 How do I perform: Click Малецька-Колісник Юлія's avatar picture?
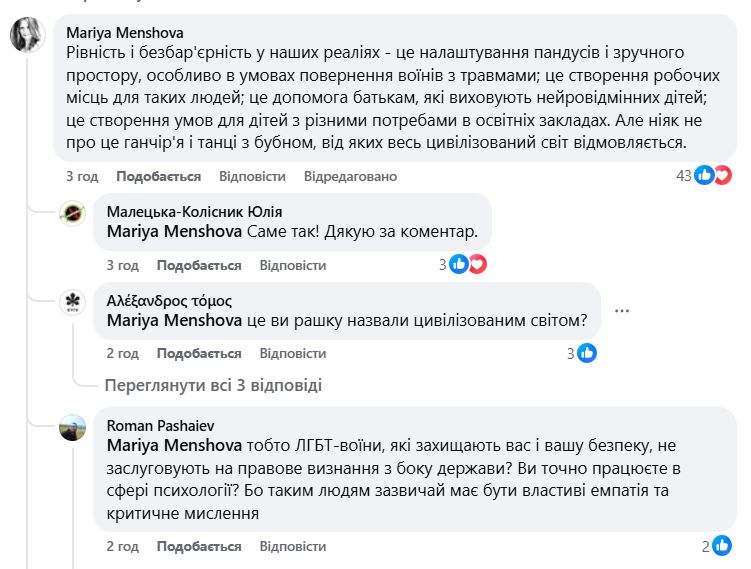[72, 213]
